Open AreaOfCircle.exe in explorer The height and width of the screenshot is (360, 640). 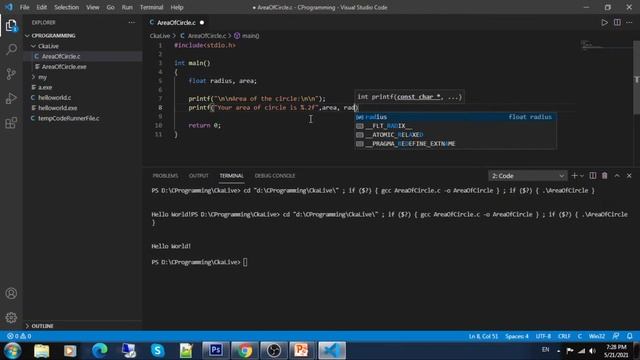[x=64, y=67]
